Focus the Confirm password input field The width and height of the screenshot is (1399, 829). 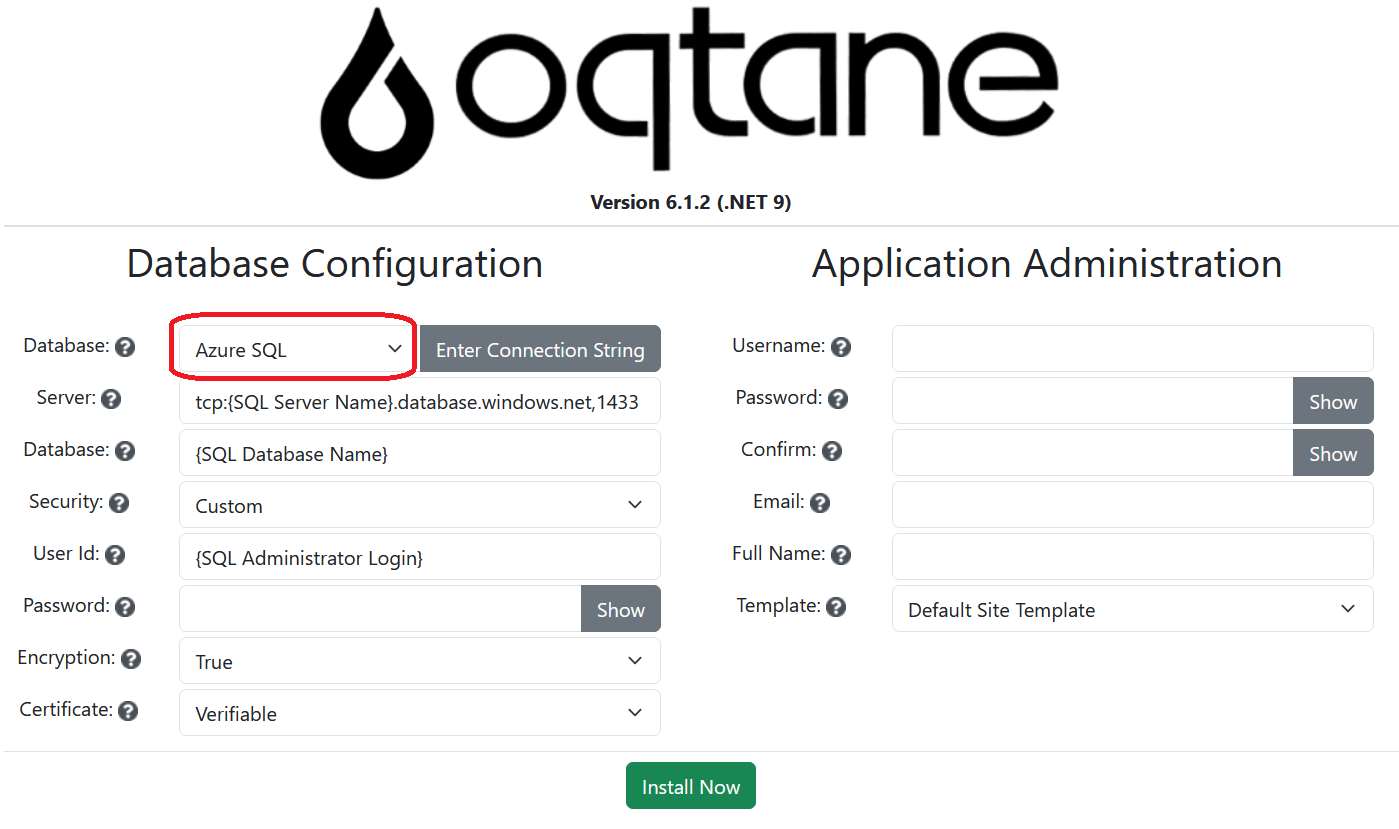click(1093, 453)
